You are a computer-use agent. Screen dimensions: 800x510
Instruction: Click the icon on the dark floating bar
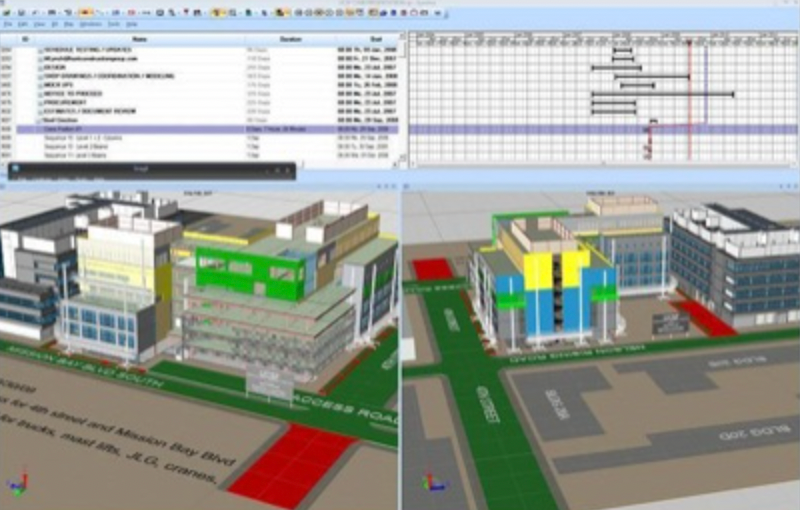pyautogui.click(x=15, y=169)
